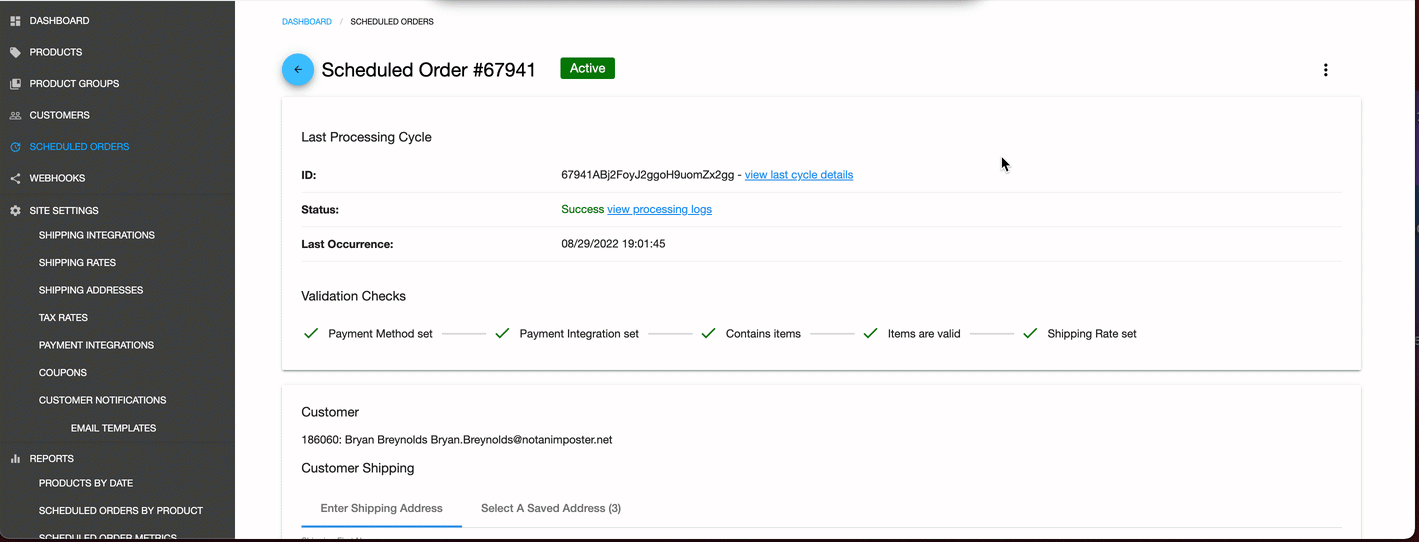Click the Scheduled Orders clock icon

15,147
